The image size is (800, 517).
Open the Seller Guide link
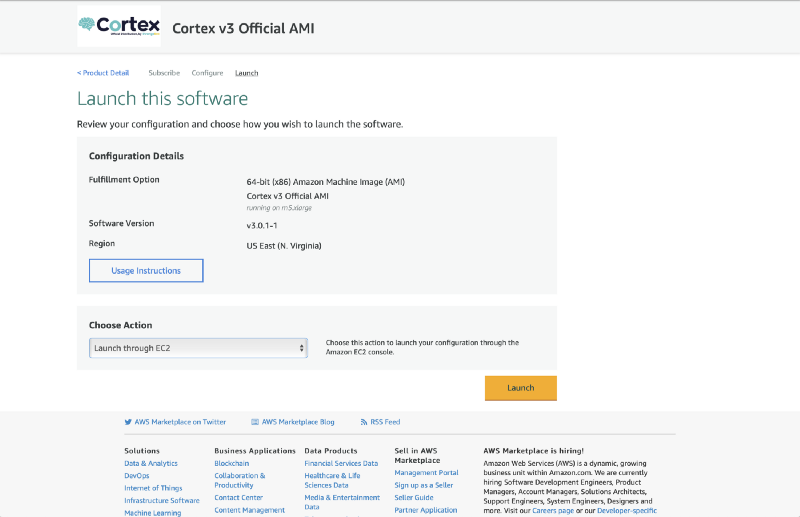coord(414,497)
